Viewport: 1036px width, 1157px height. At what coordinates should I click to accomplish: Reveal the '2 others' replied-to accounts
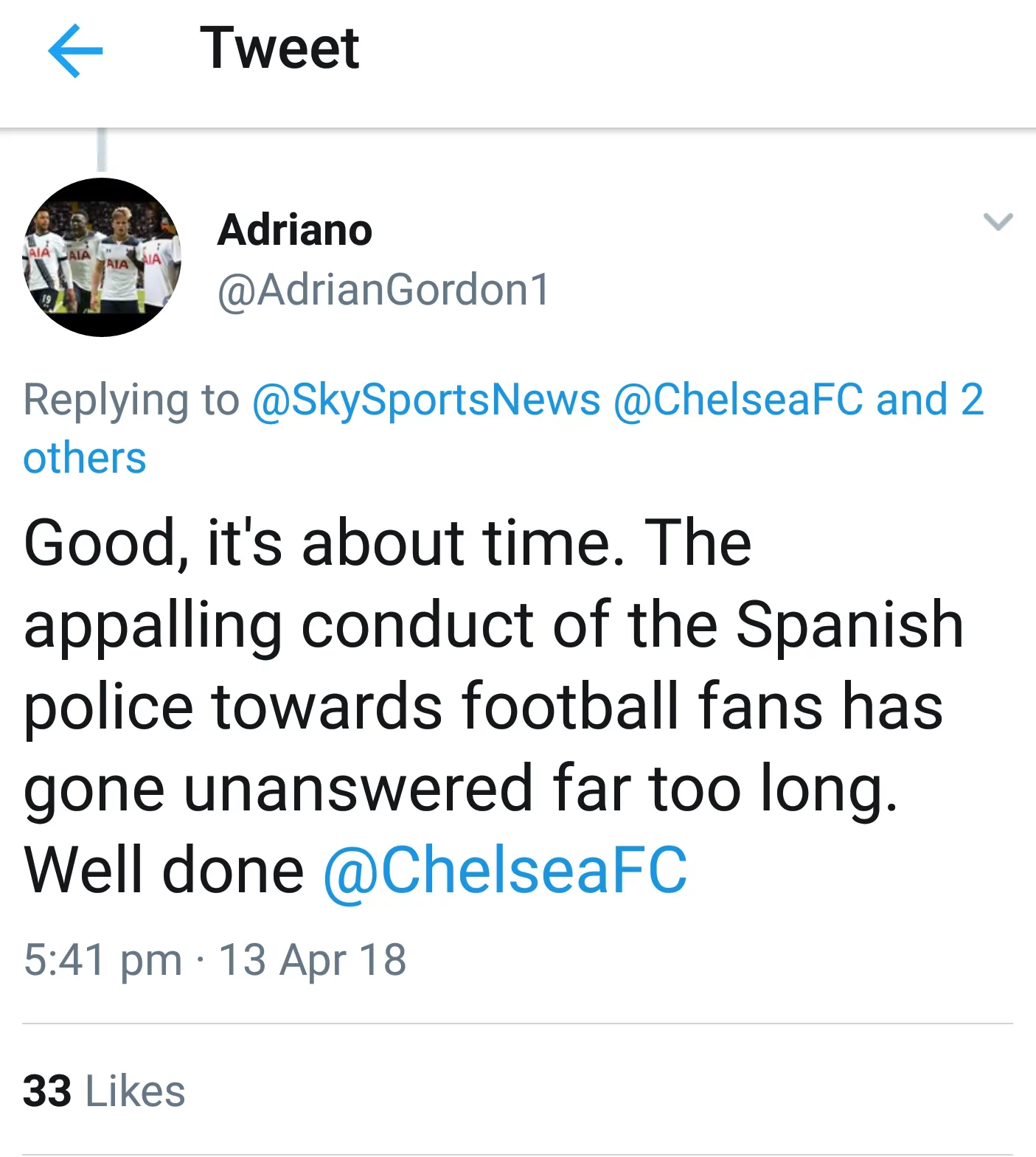(83, 459)
